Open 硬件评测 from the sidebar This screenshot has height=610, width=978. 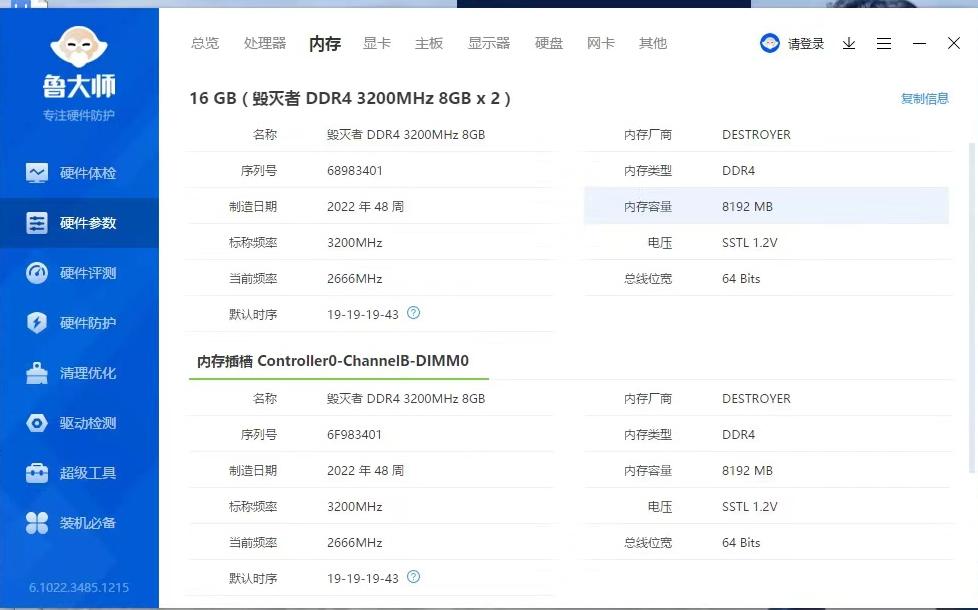(x=79, y=272)
